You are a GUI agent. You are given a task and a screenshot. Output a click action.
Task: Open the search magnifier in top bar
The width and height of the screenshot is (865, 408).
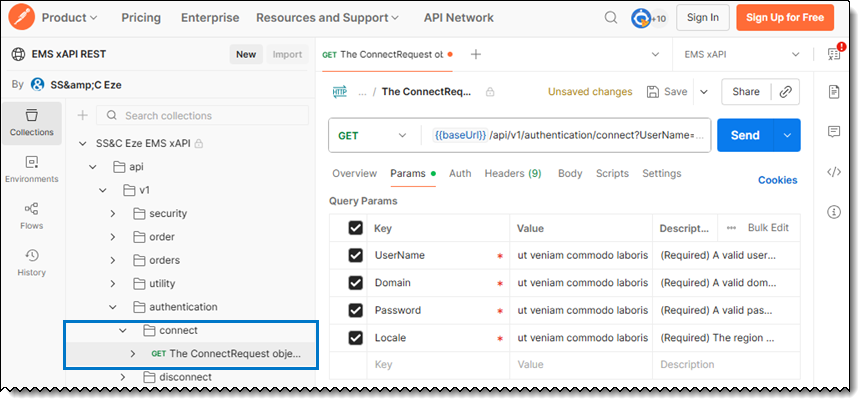tap(611, 18)
